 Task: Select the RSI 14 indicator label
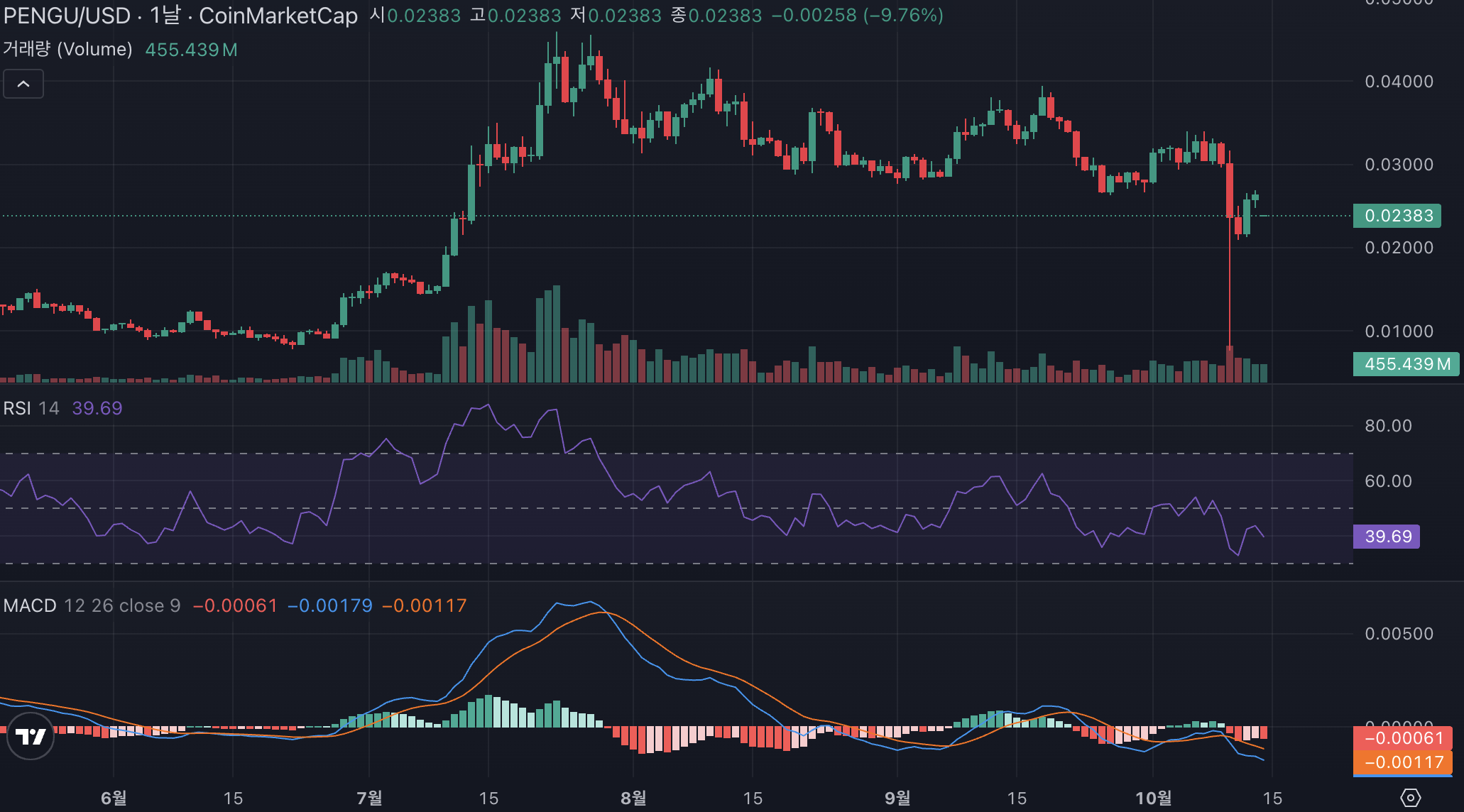click(31, 408)
